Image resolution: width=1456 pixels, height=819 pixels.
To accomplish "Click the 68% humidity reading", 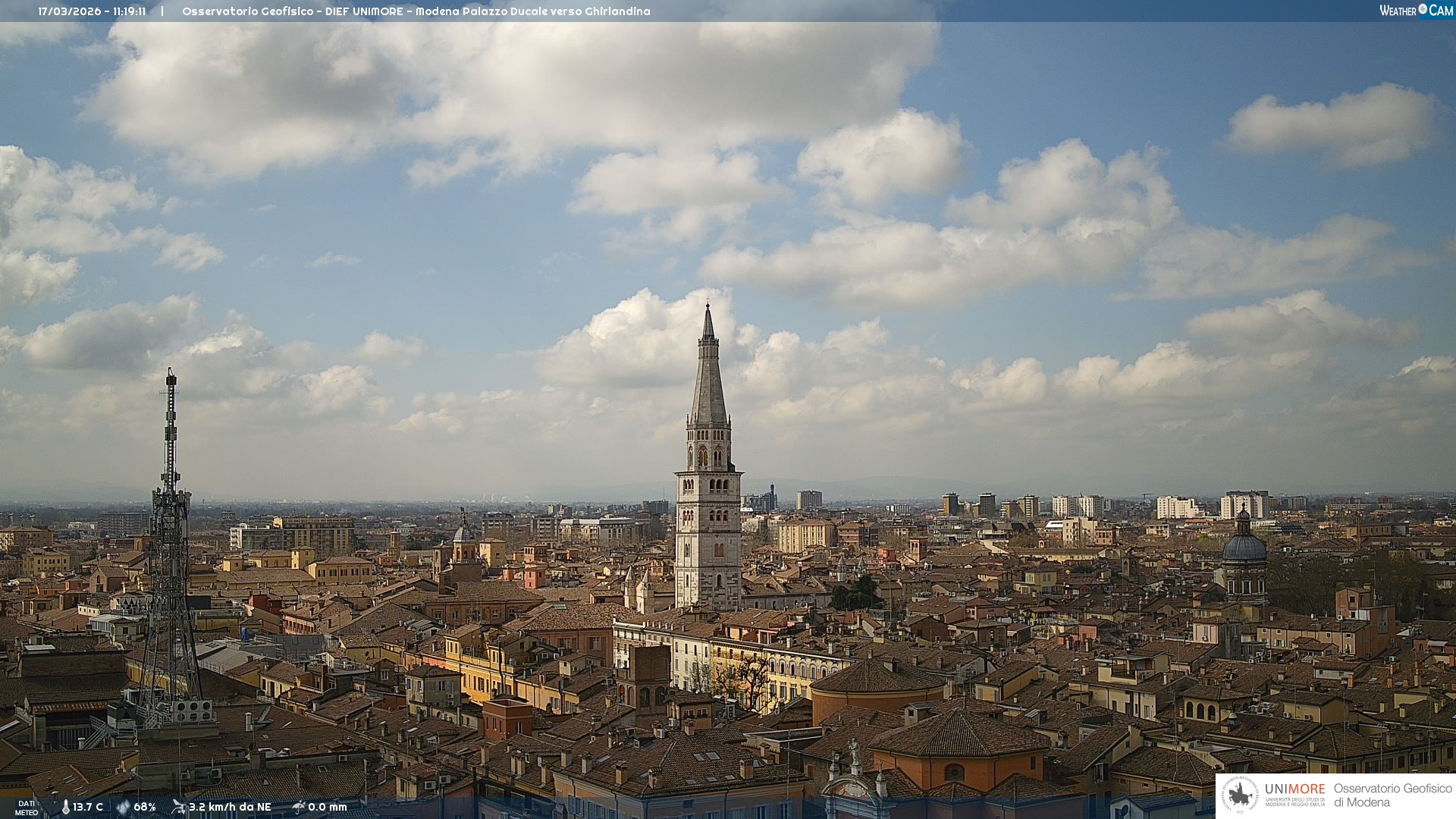I will click(x=145, y=807).
